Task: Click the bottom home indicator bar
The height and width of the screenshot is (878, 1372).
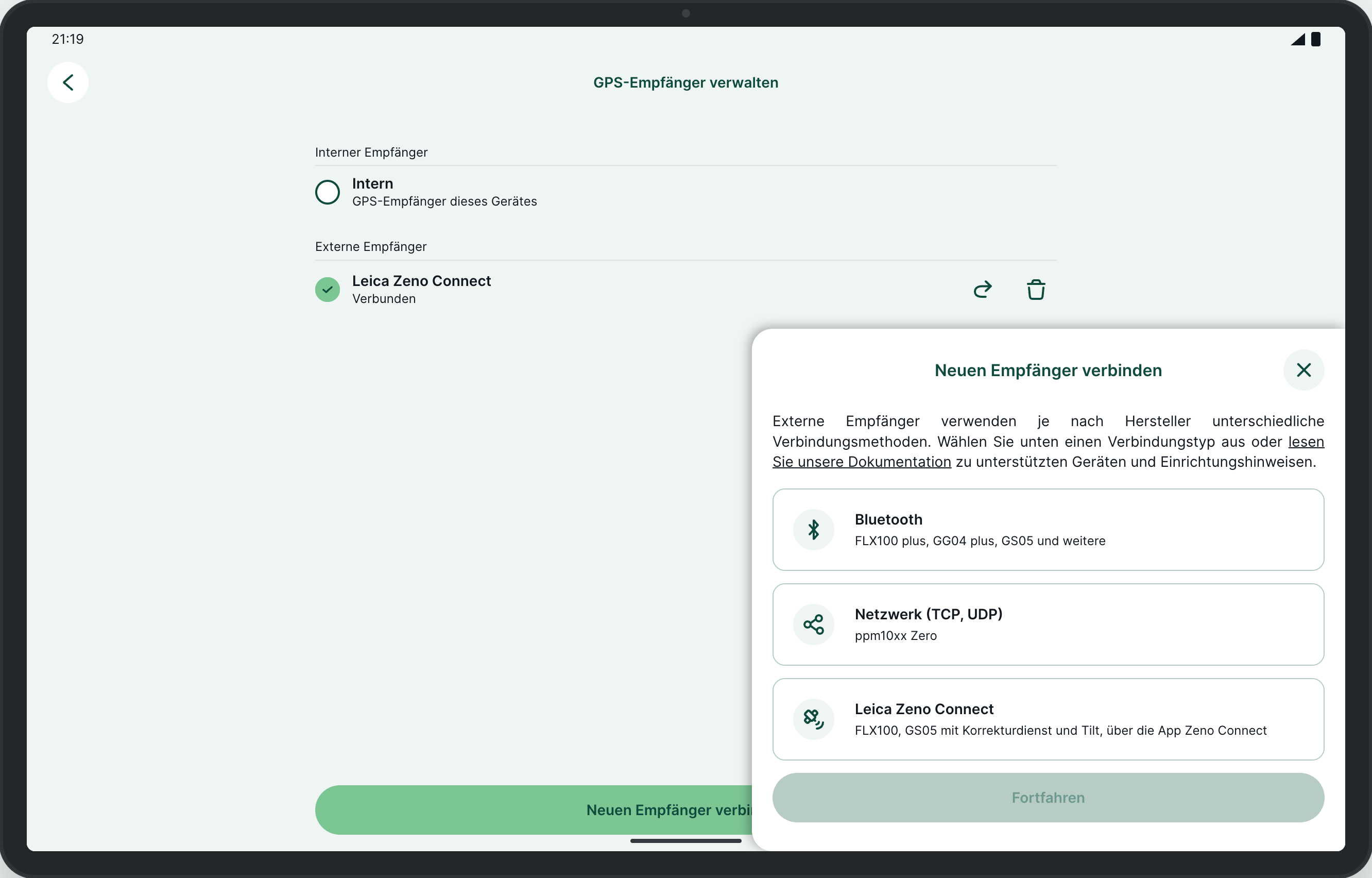Action: tap(685, 840)
